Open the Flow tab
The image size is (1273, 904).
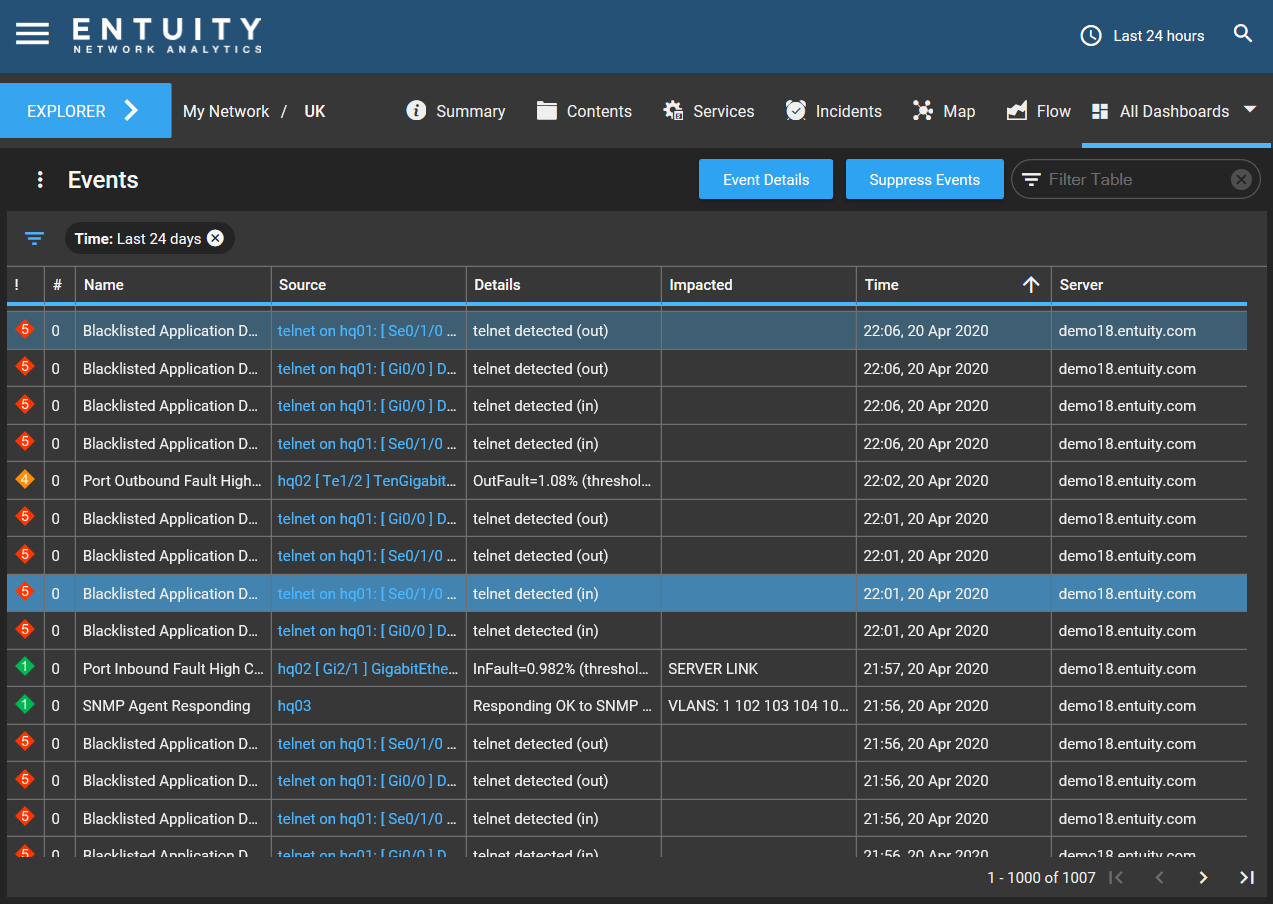[1038, 111]
